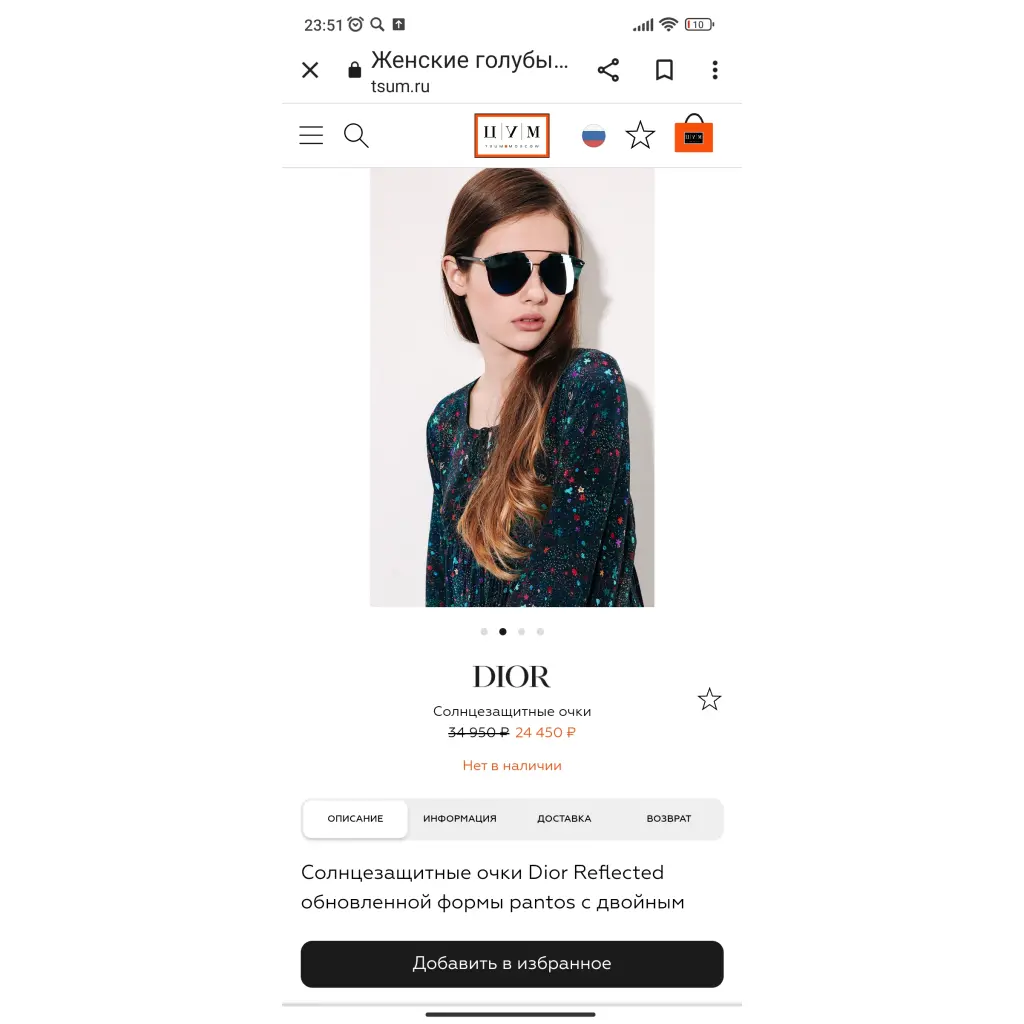This screenshot has height=1024, width=1024.
Task: Go to the TSUM logo homepage
Action: pyautogui.click(x=512, y=136)
